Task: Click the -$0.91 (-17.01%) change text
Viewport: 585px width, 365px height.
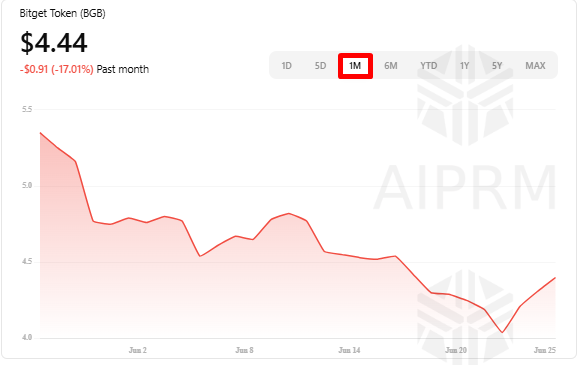Action: tap(56, 69)
